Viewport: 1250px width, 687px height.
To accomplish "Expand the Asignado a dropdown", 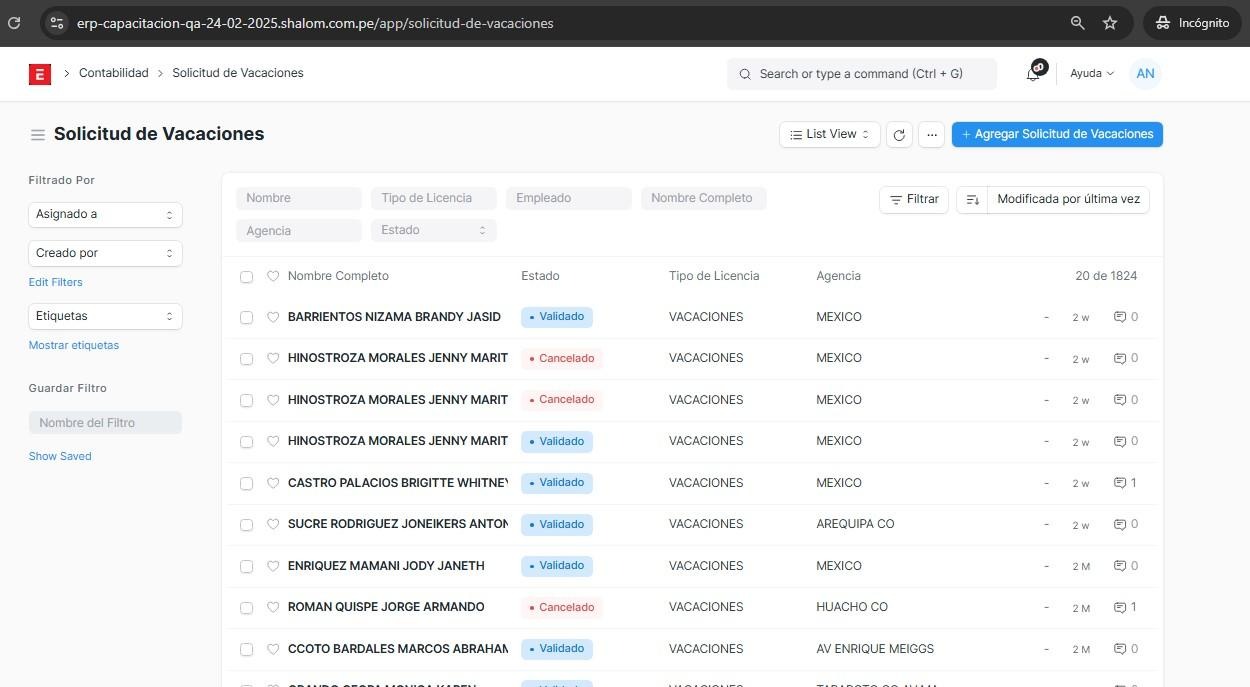I will pyautogui.click(x=105, y=214).
